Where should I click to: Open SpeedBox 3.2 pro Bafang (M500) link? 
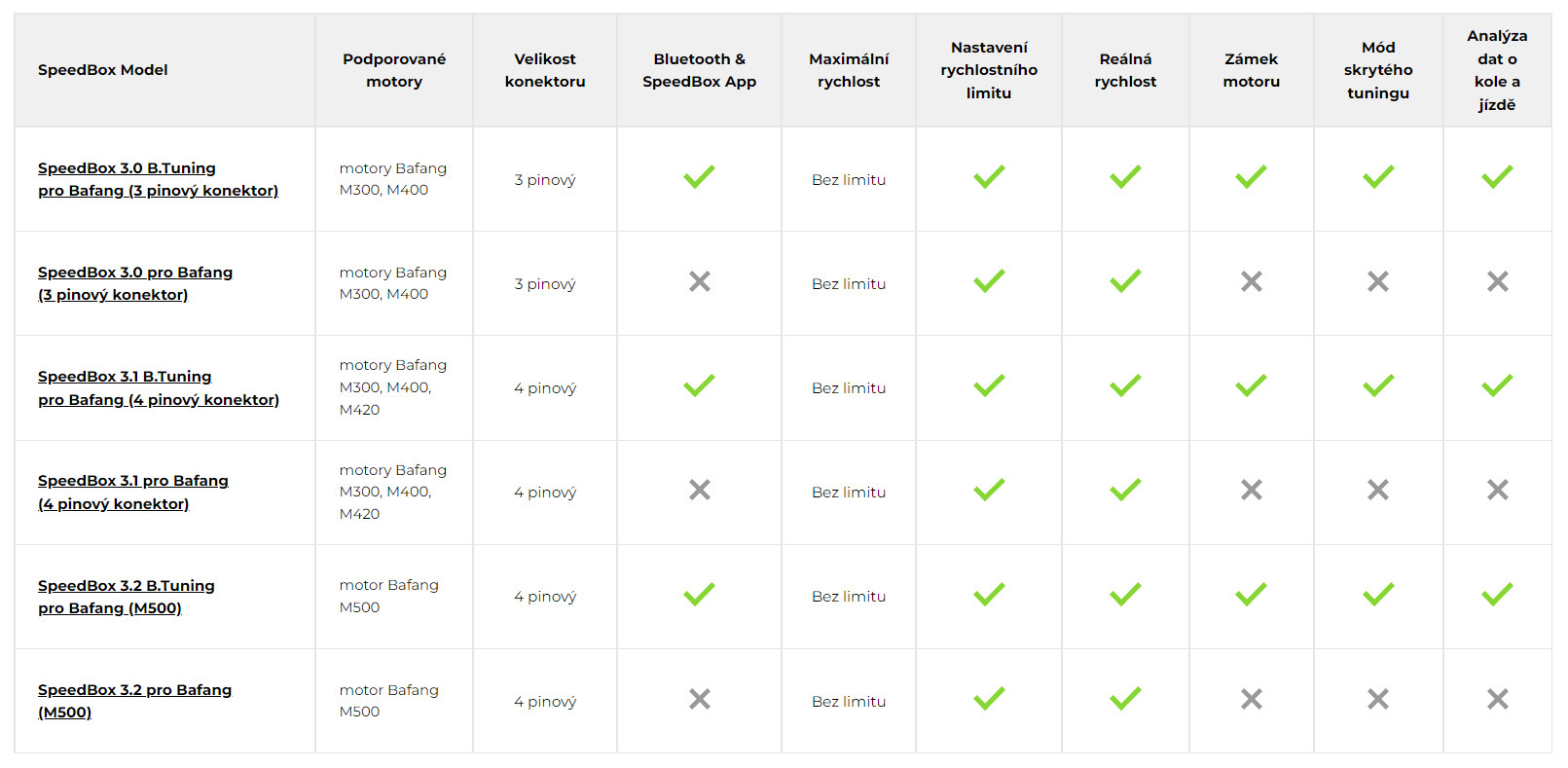[134, 701]
